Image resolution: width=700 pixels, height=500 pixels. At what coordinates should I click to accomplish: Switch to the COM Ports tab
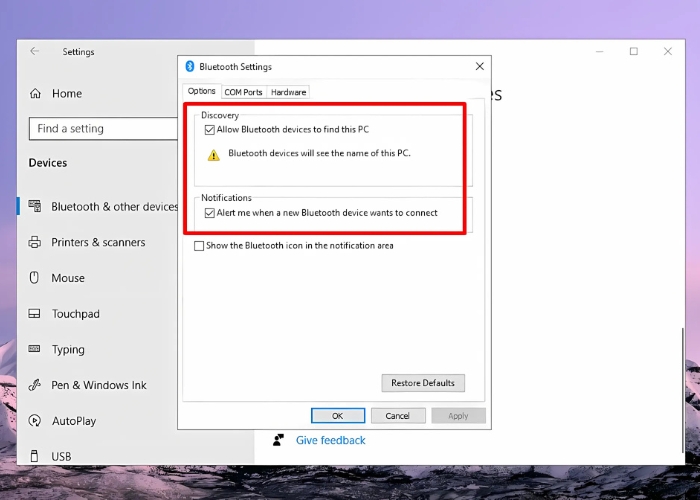pyautogui.click(x=243, y=92)
